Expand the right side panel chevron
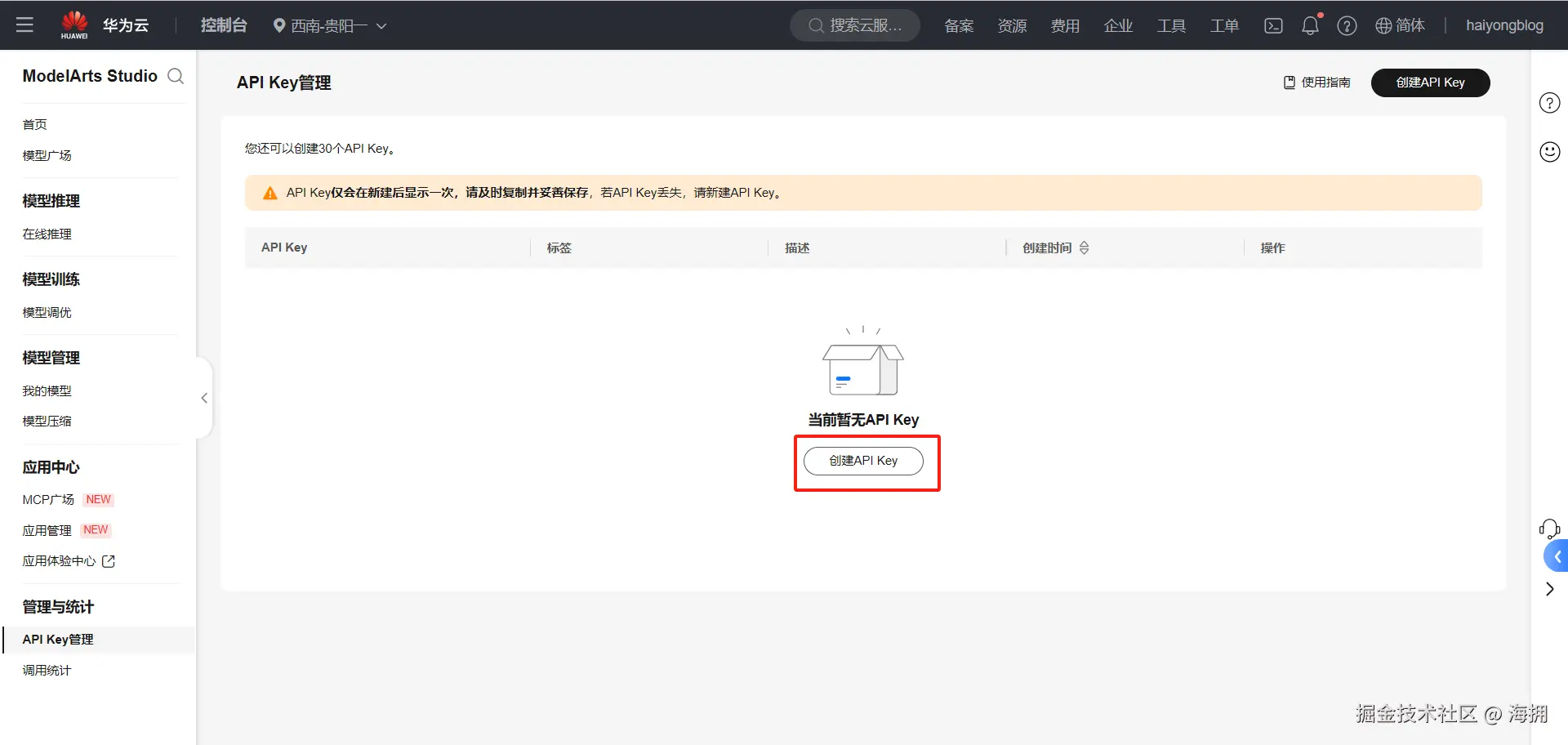Viewport: 1568px width, 745px height. point(1549,589)
